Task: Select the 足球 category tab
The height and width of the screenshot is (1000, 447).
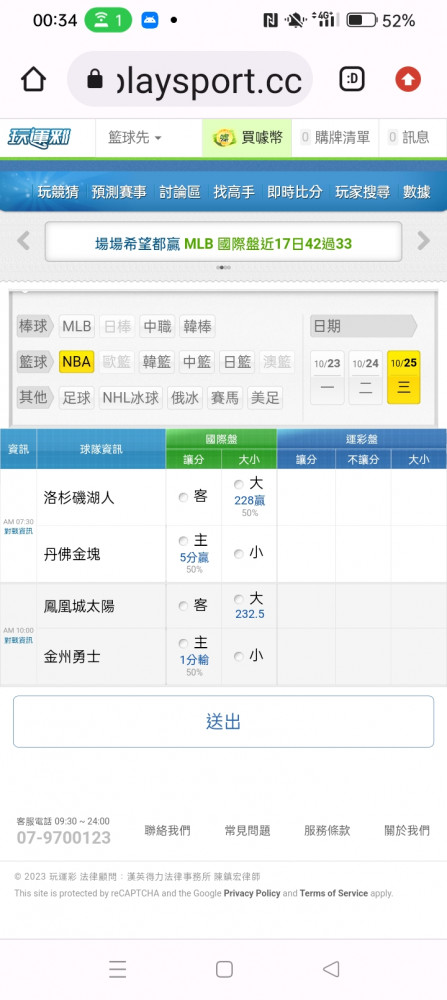Action: click(77, 398)
